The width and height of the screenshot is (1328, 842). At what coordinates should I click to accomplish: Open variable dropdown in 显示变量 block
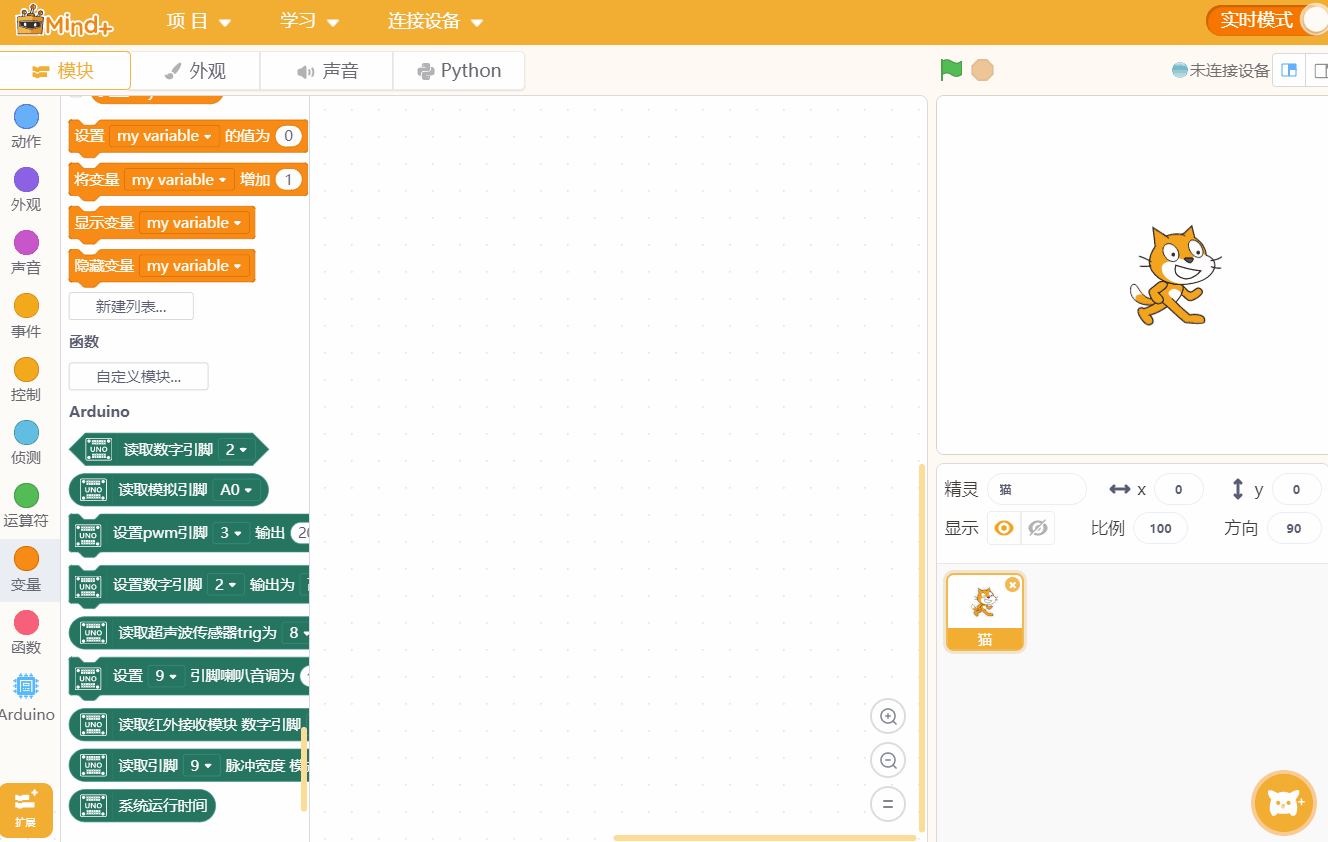pos(195,223)
